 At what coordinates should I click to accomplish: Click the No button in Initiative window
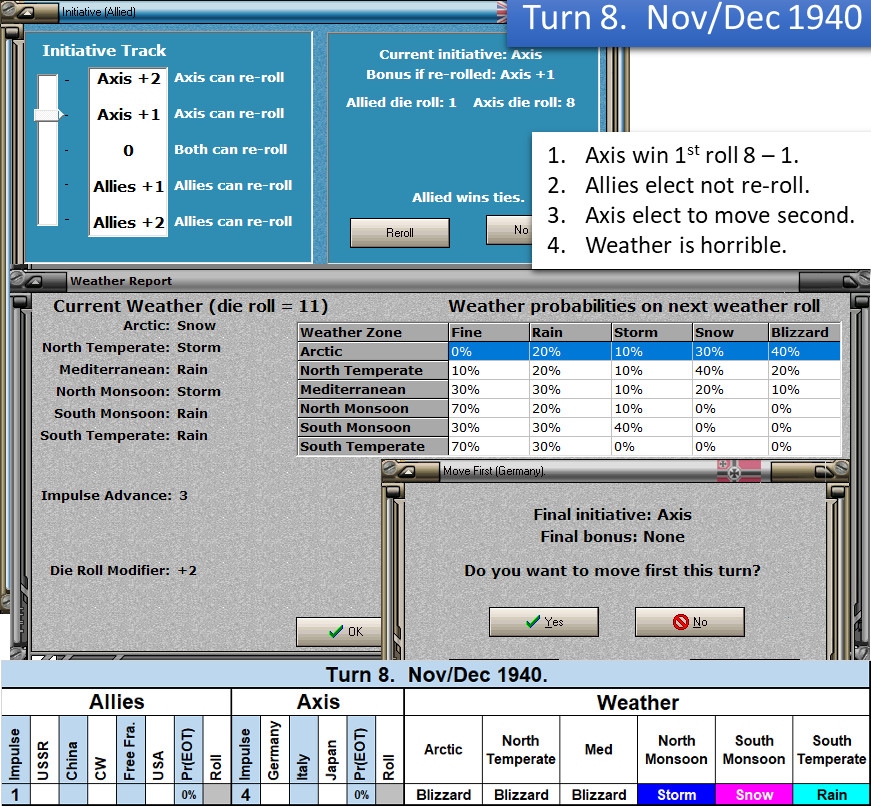[509, 229]
